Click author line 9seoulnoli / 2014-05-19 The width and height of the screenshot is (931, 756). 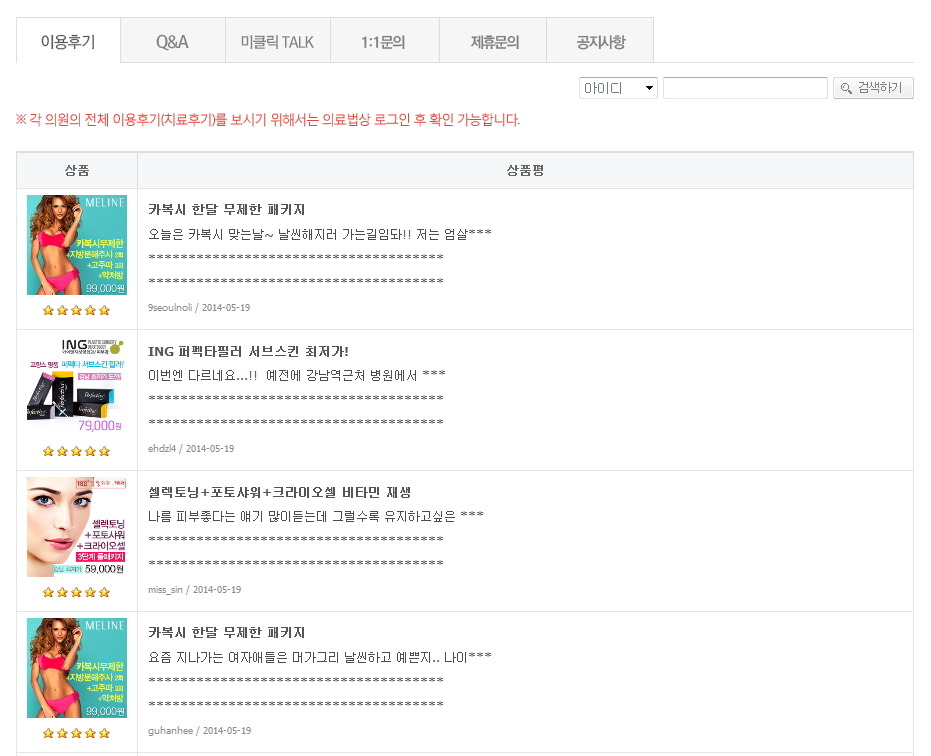[199, 308]
